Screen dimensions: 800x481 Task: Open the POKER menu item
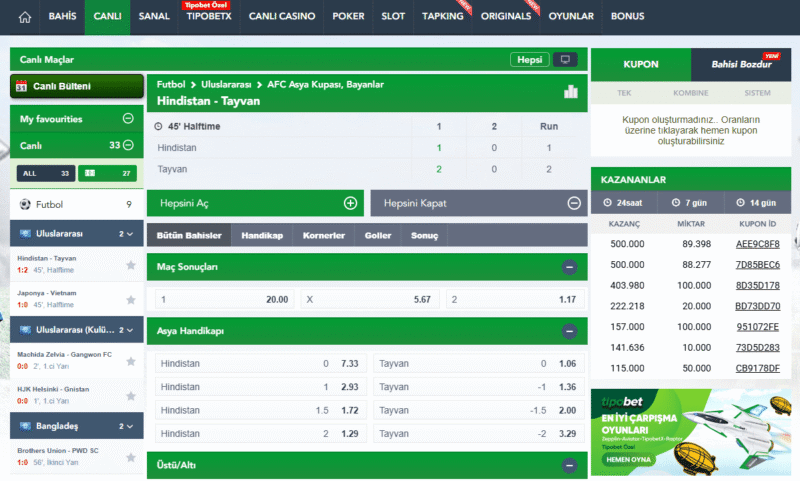[x=348, y=16]
